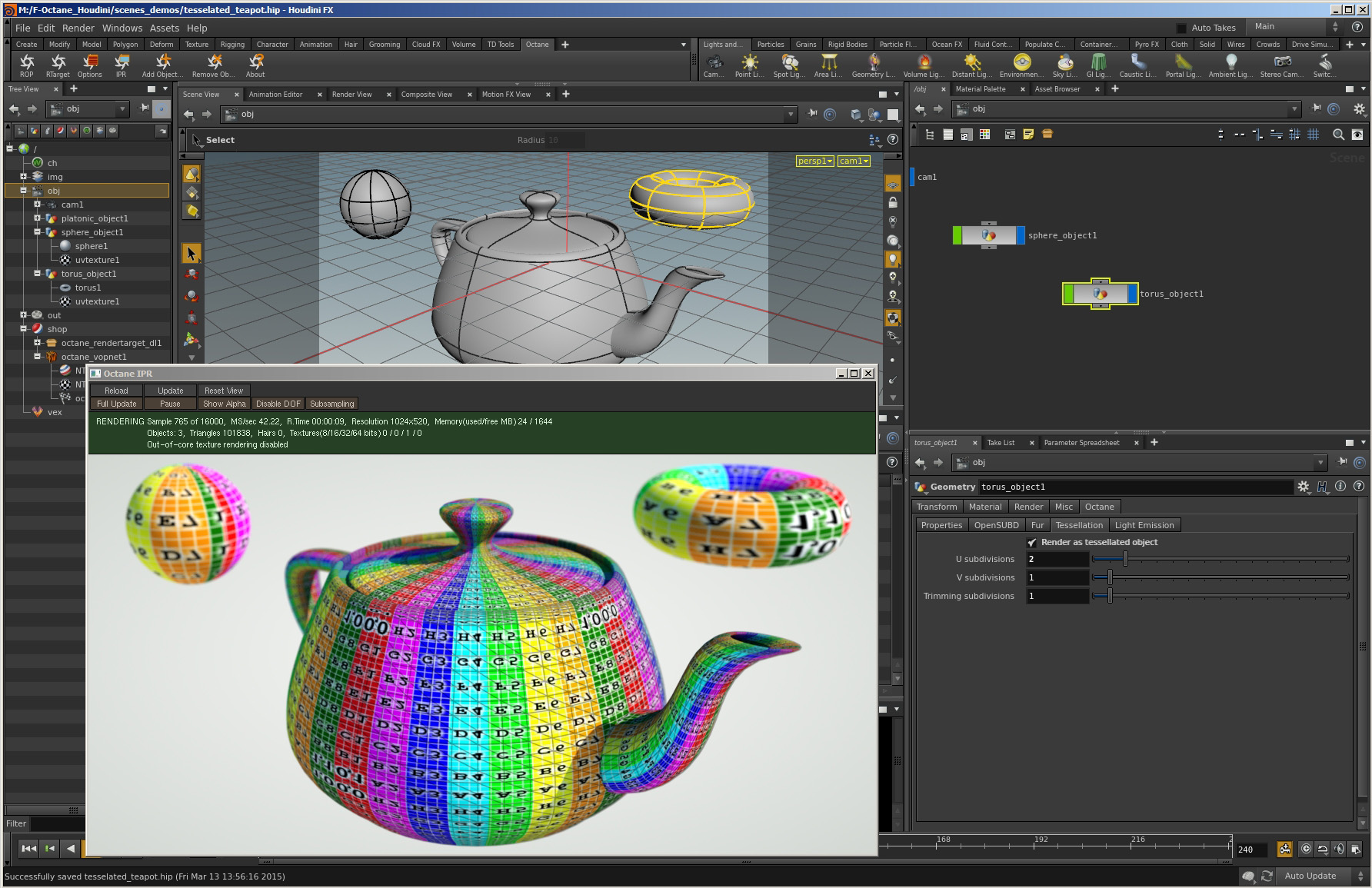Add a Camera from the shelf

tap(714, 65)
